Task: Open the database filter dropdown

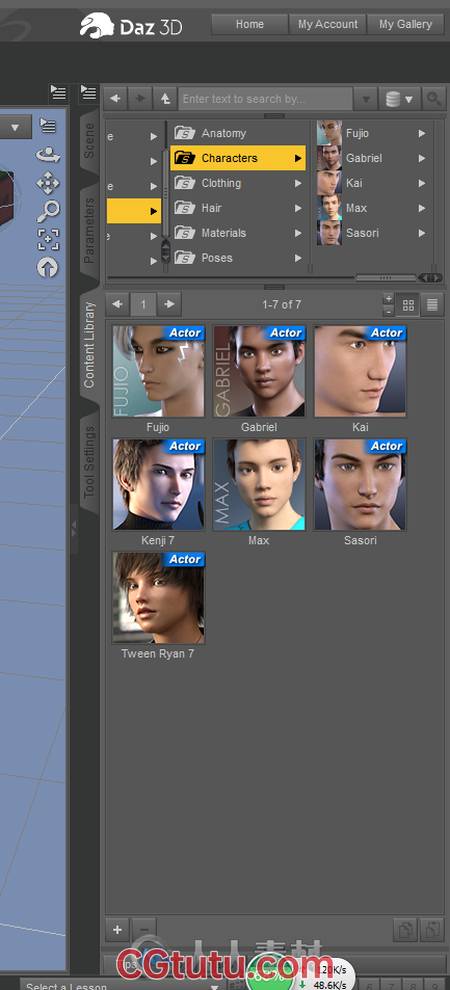Action: [x=400, y=99]
